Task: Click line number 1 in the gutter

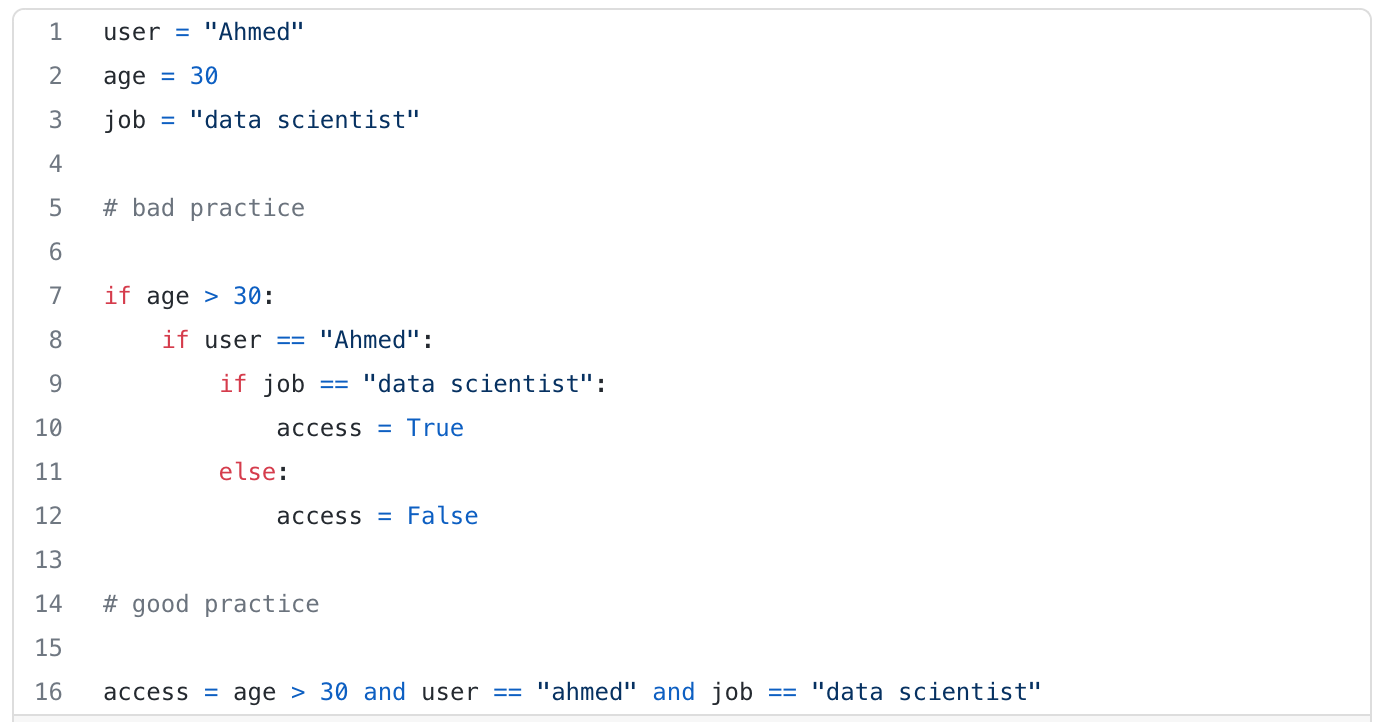Action: coord(55,32)
